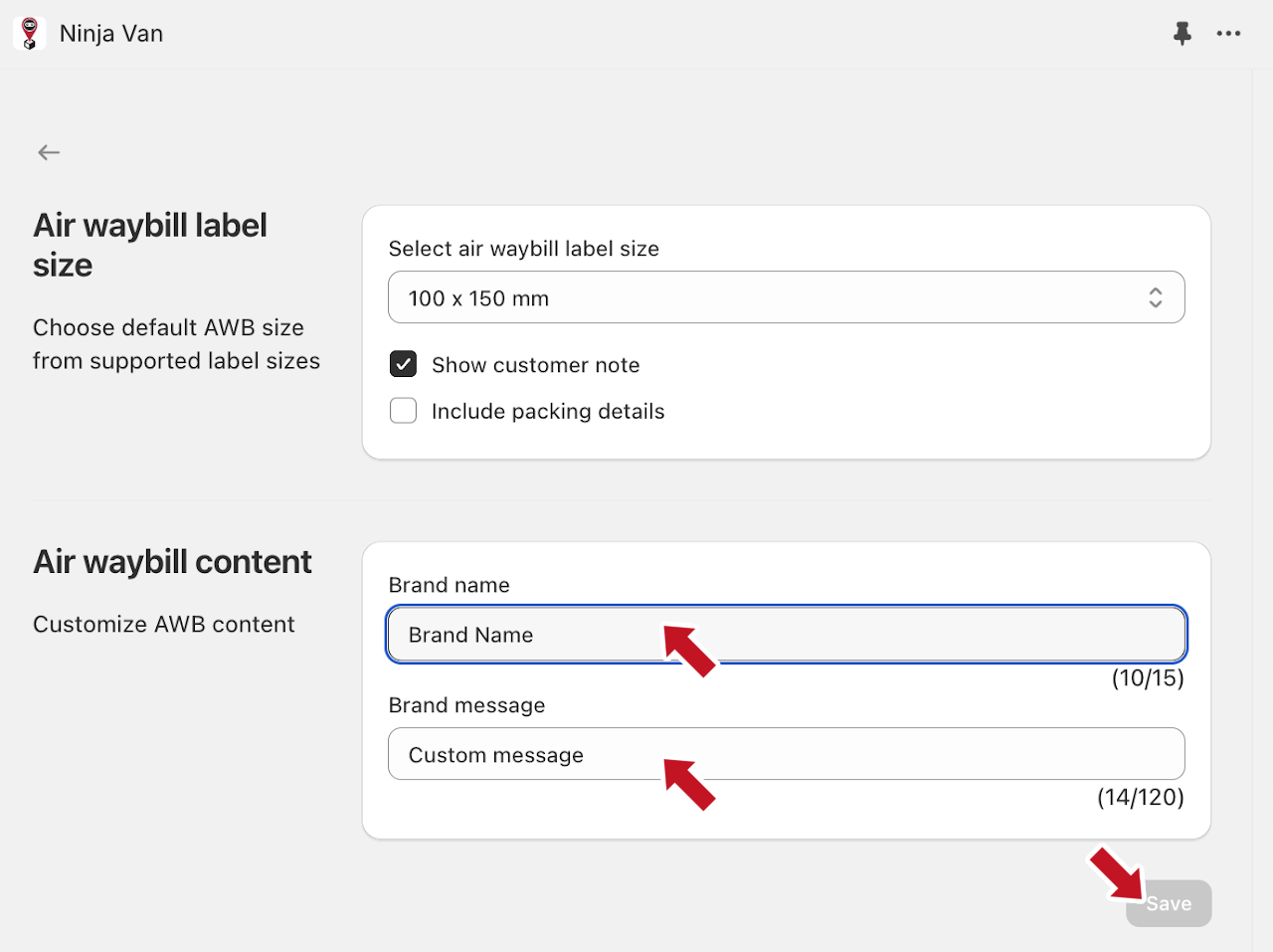Click the "Select air waybill label size" label
1273x952 pixels.
click(523, 249)
